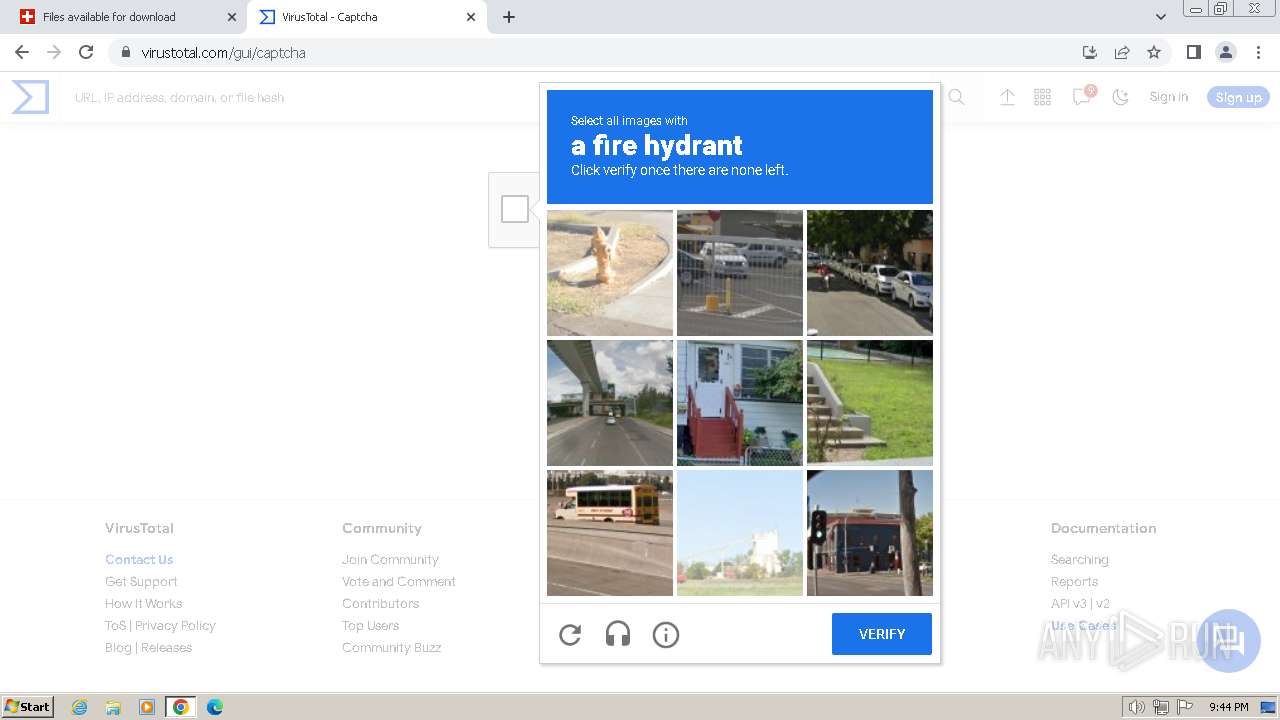
Task: Open the Chrome profile avatar
Action: pyautogui.click(x=1225, y=52)
